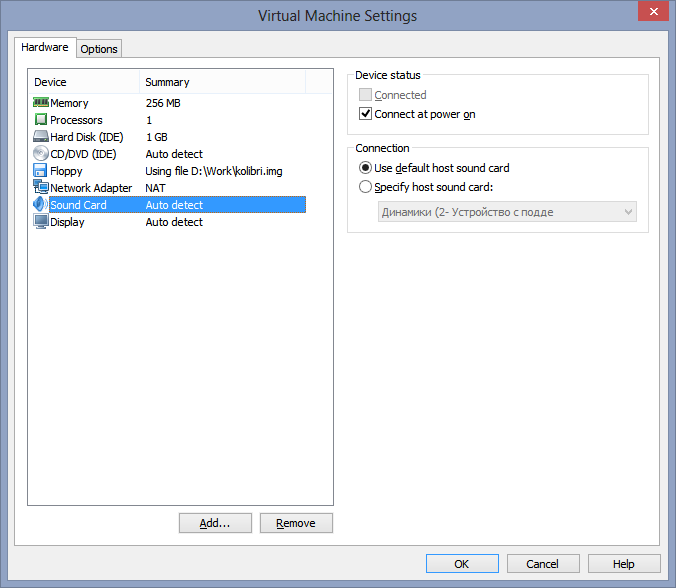Choose Specify host sound card option
Image resolution: width=676 pixels, height=588 pixels.
366,187
